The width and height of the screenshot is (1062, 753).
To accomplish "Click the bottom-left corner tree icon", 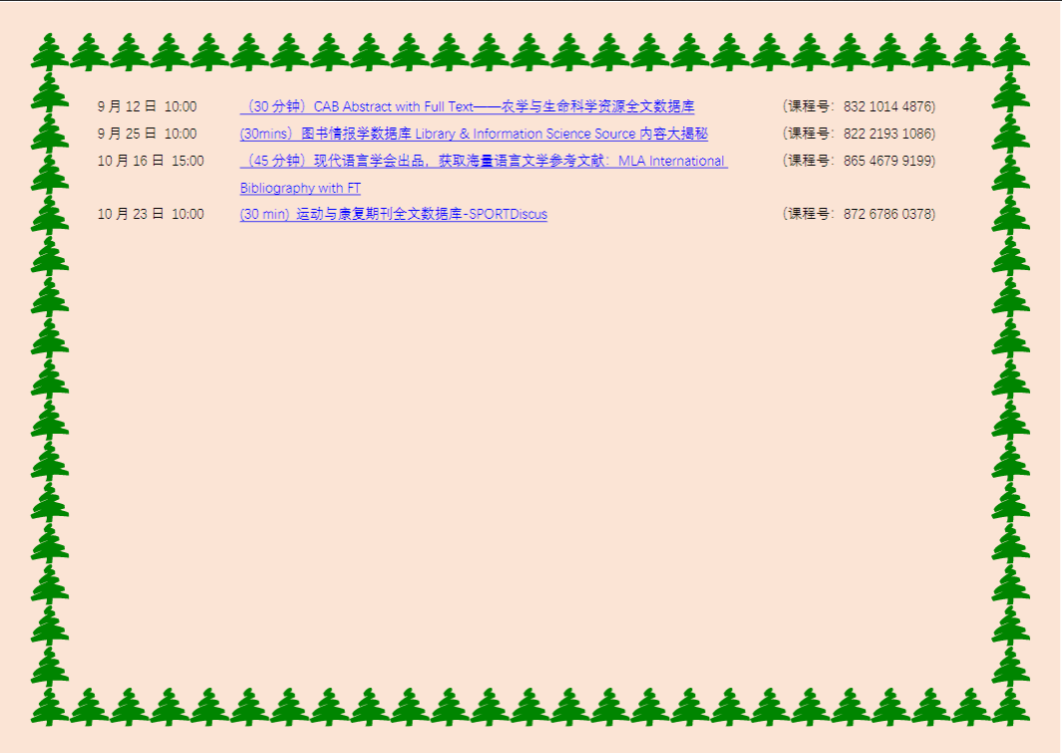I will pyautogui.click(x=49, y=706).
